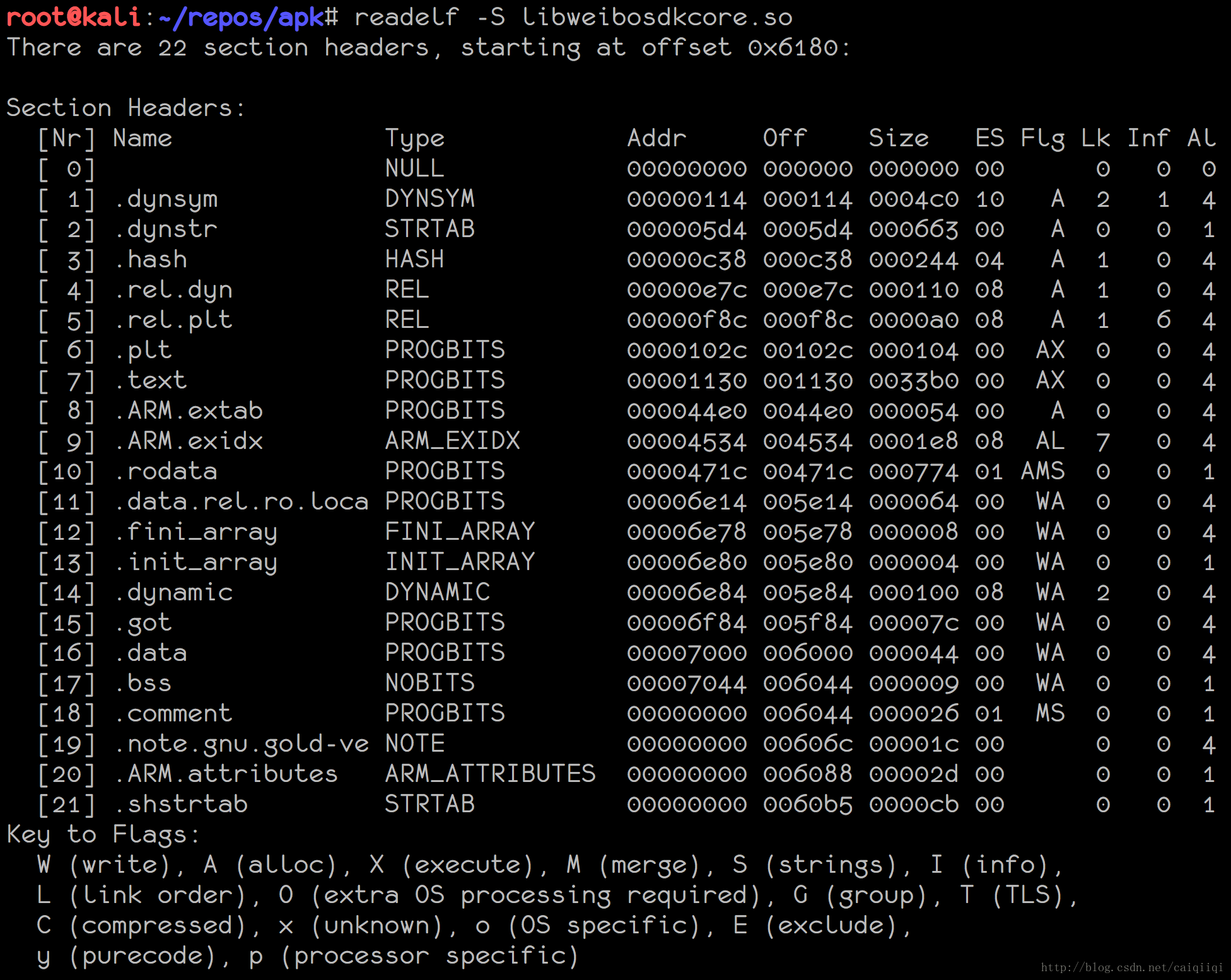The image size is (1231, 980).
Task: Click the NULL type entry
Action: point(415,168)
